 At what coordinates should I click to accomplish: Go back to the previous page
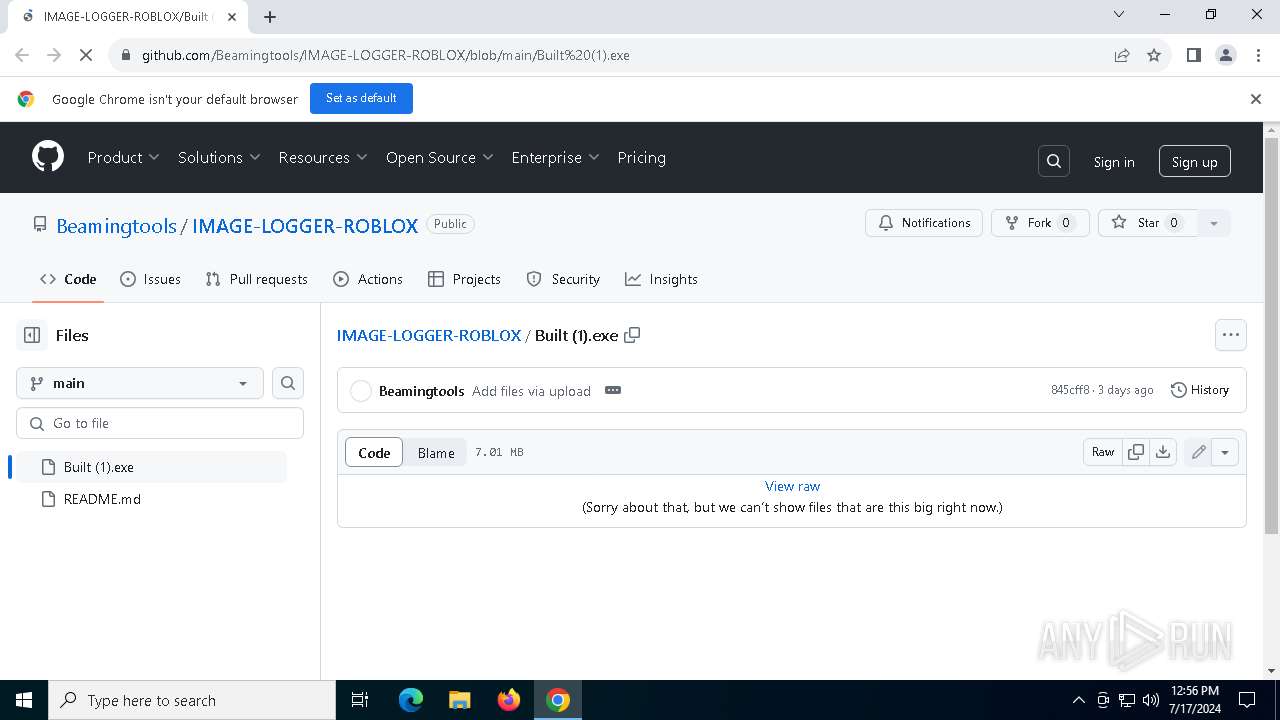coord(22,55)
